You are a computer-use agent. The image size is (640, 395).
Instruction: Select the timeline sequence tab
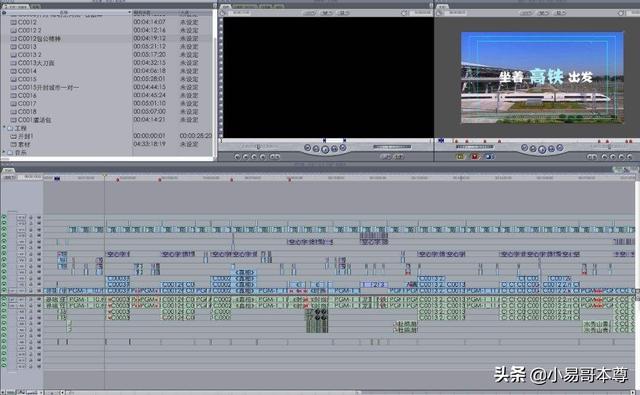[8, 169]
